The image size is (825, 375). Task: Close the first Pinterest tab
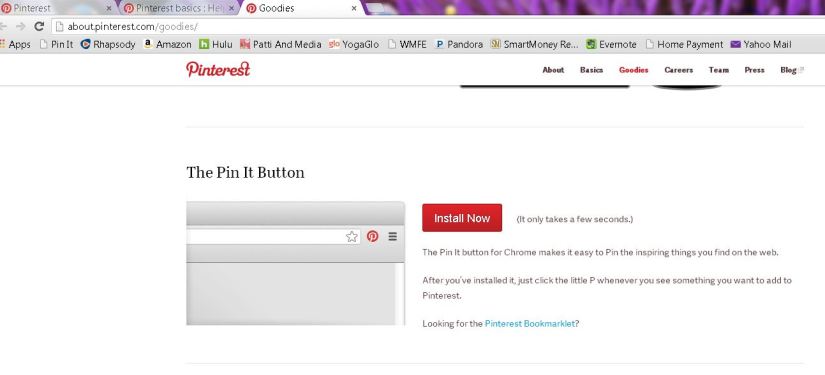point(109,8)
